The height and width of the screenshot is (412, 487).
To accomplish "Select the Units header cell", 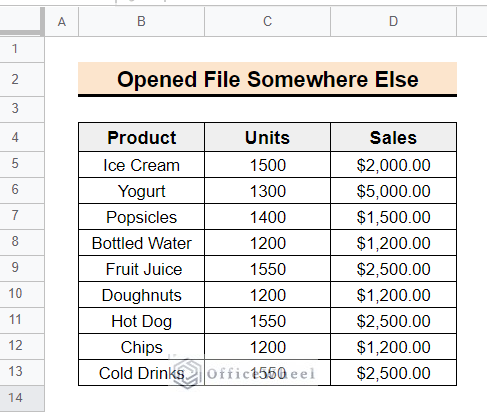I will 267,137.
